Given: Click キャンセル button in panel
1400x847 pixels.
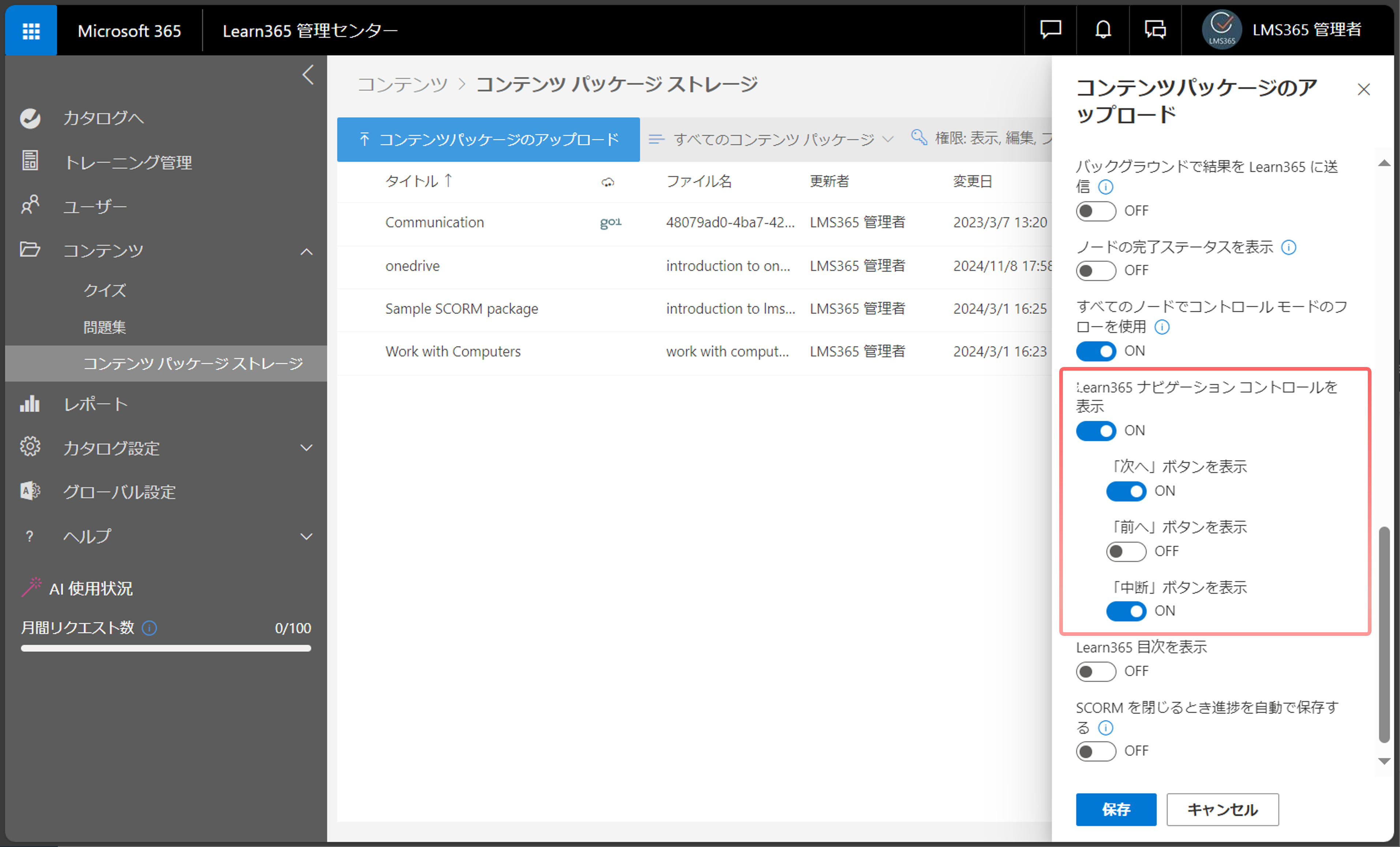Looking at the screenshot, I should [1223, 810].
